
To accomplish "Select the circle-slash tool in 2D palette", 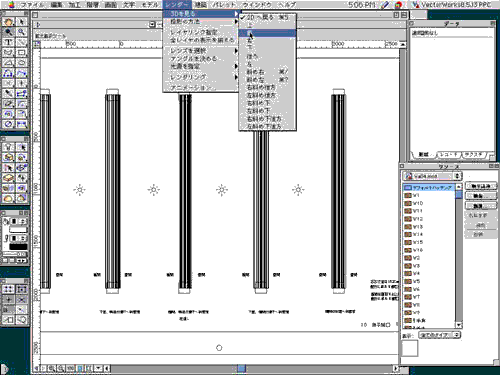I will pos(8,124).
